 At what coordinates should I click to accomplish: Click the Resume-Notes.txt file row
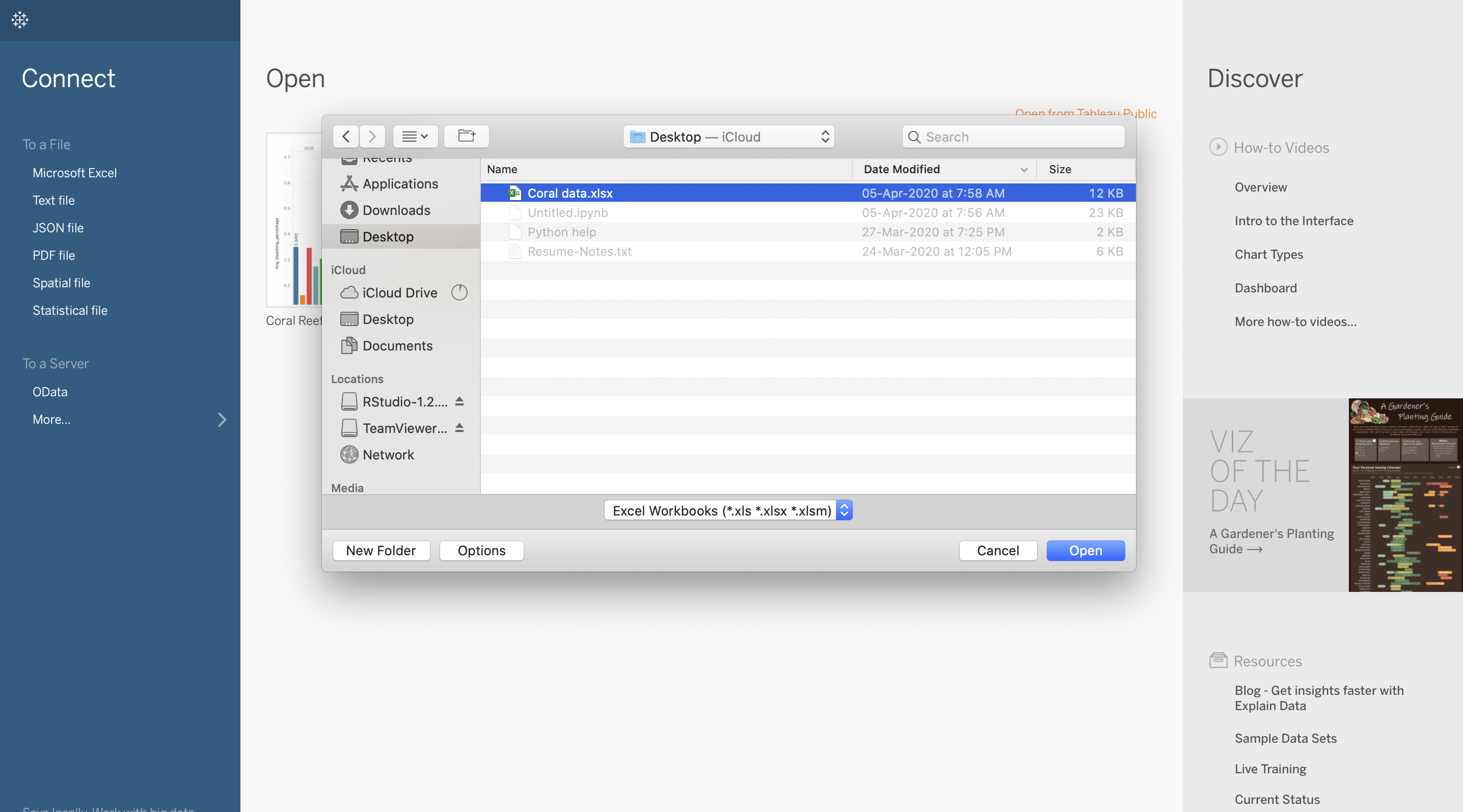807,251
